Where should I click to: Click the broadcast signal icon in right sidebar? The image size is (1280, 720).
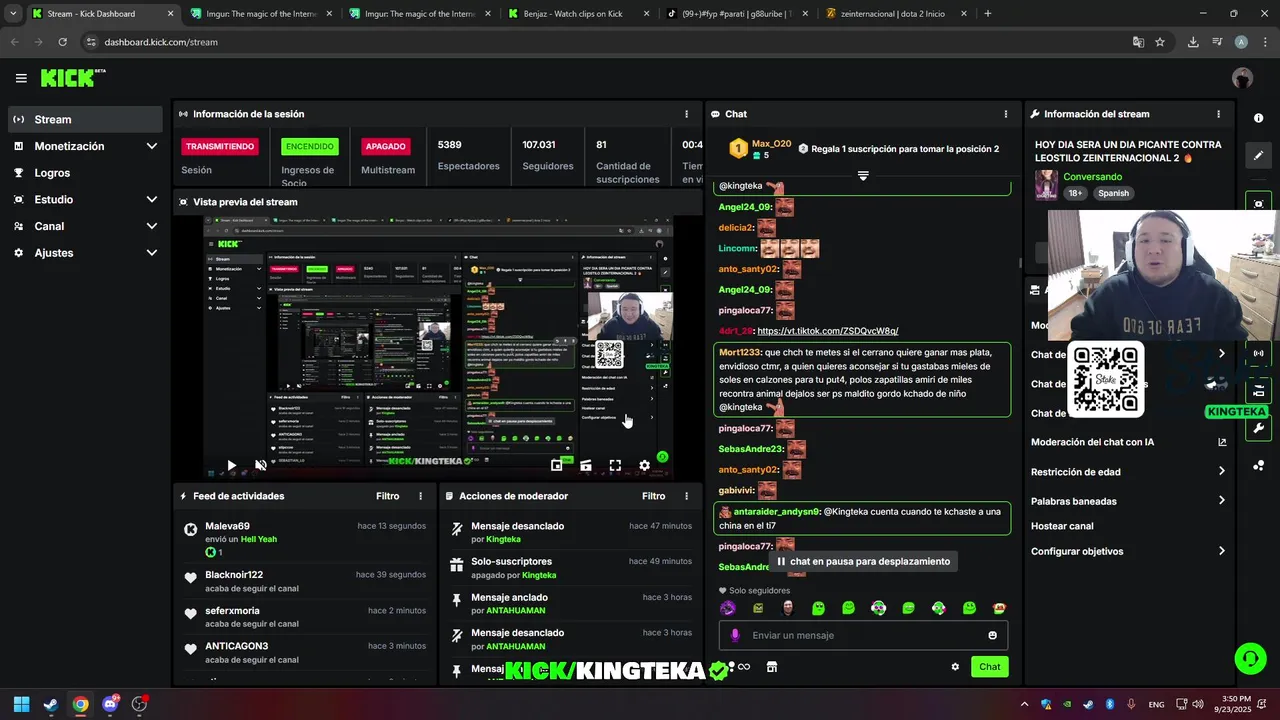[1258, 353]
